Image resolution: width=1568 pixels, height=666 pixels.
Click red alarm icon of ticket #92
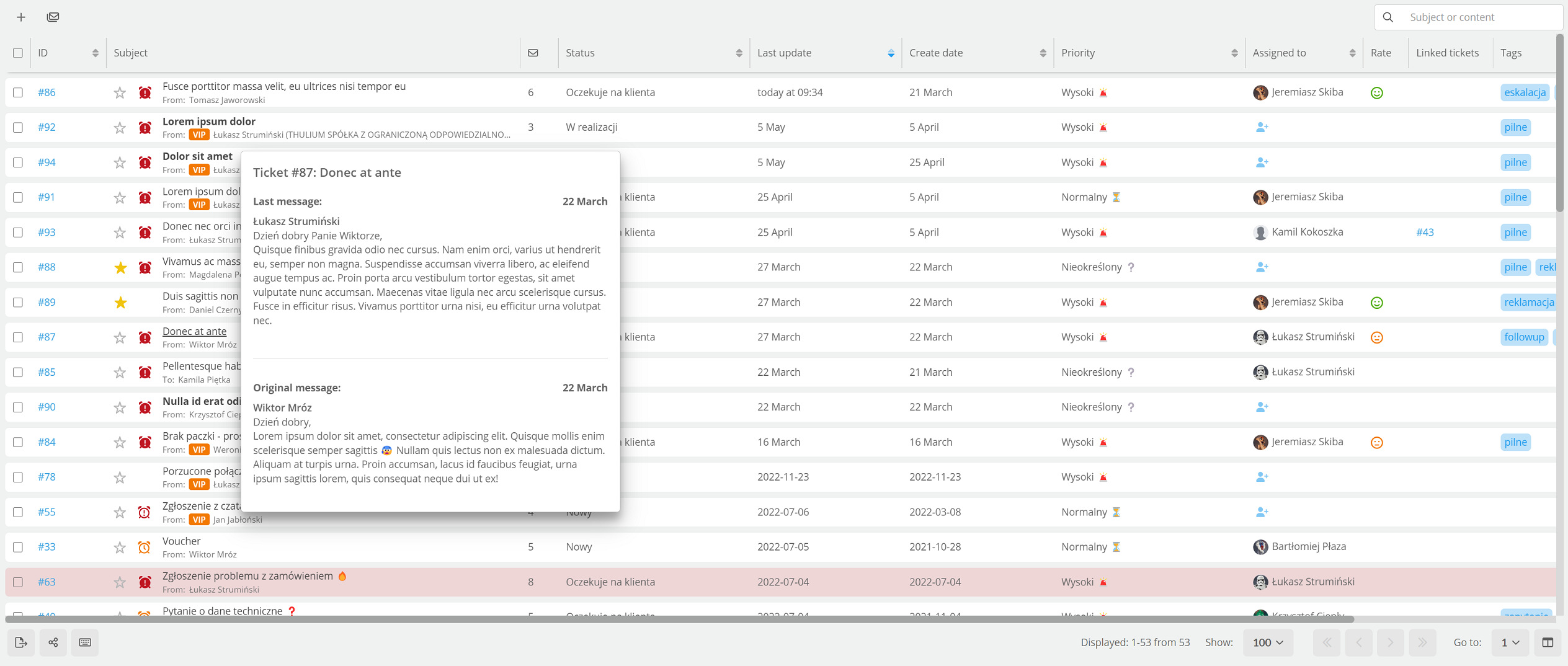pyautogui.click(x=145, y=128)
